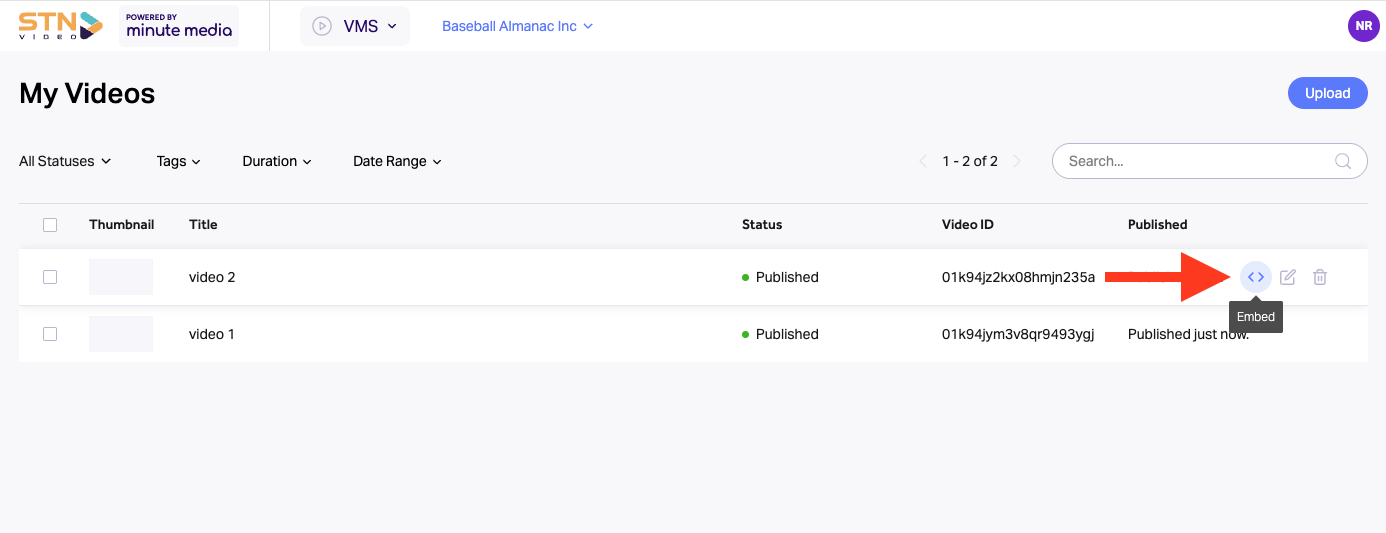The width and height of the screenshot is (1386, 533).
Task: Click 'Published just now.' text for video 1
Action: point(1188,334)
